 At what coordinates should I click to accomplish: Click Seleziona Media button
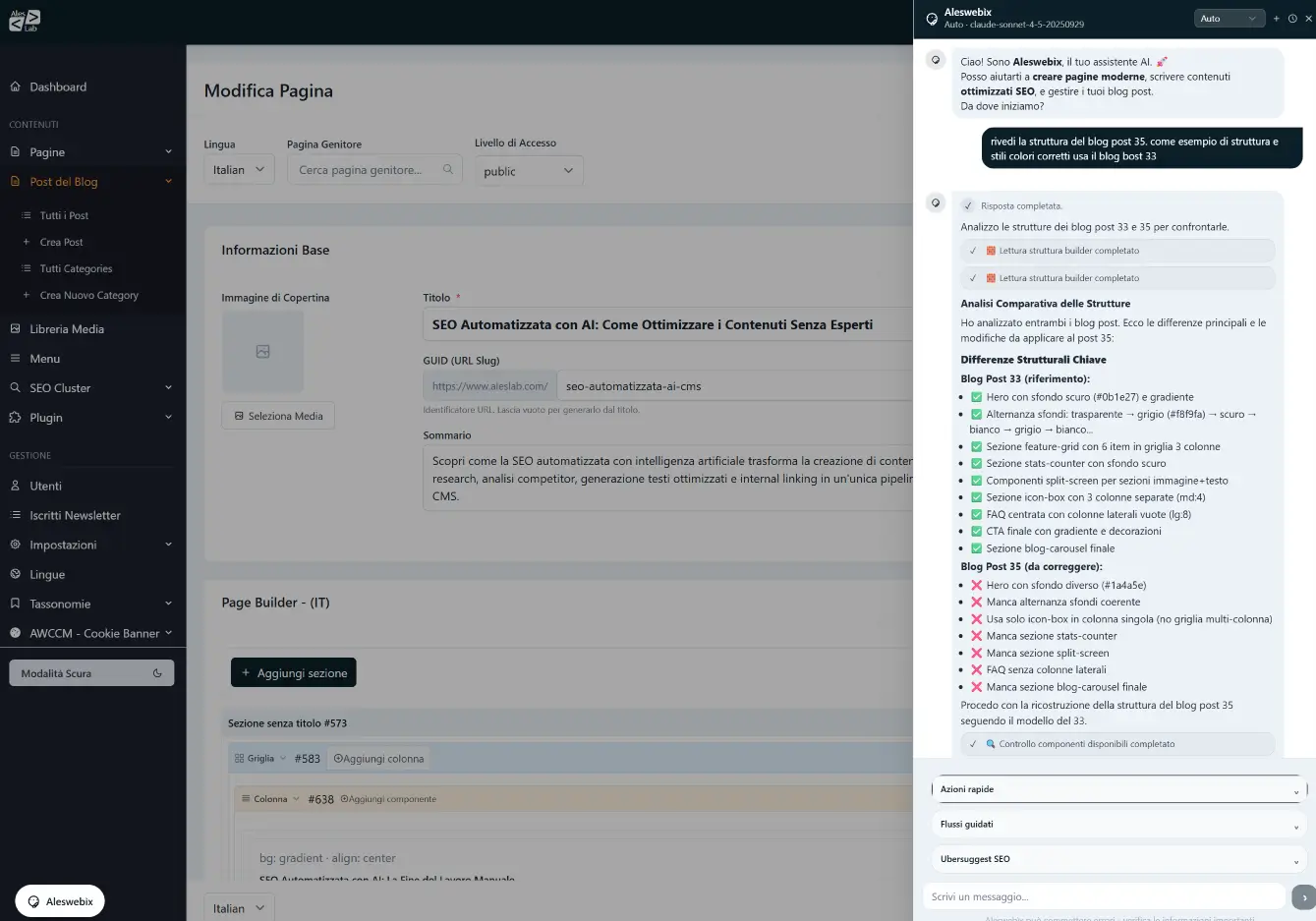(x=278, y=416)
